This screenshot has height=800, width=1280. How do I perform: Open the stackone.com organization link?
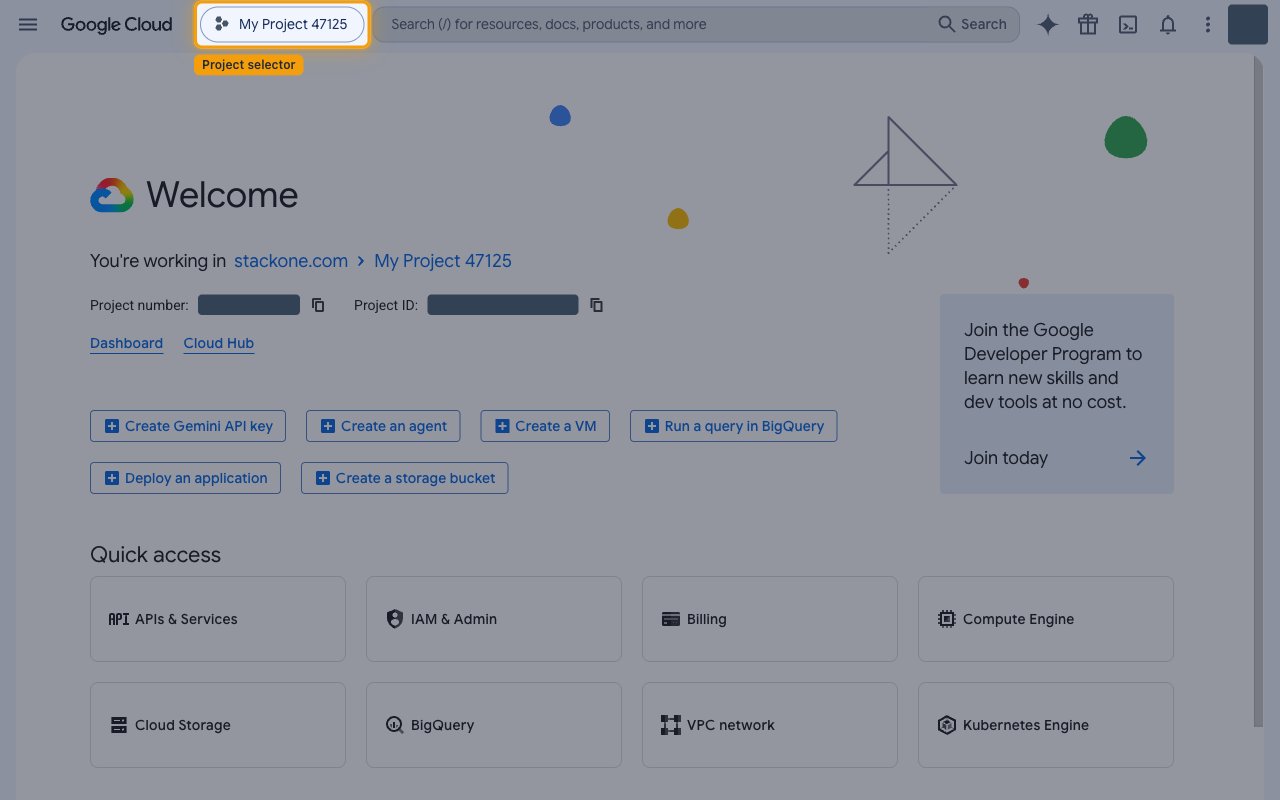pyautogui.click(x=291, y=261)
